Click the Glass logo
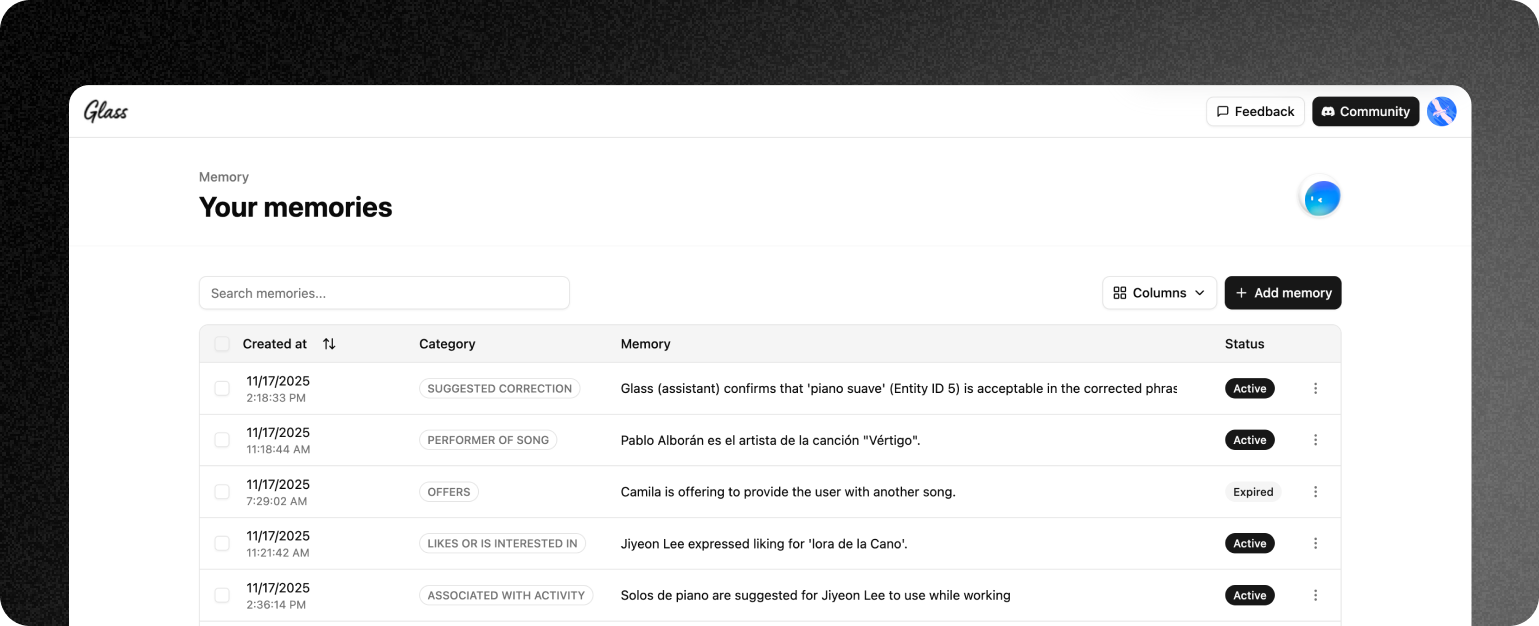The image size is (1539, 626). [106, 111]
